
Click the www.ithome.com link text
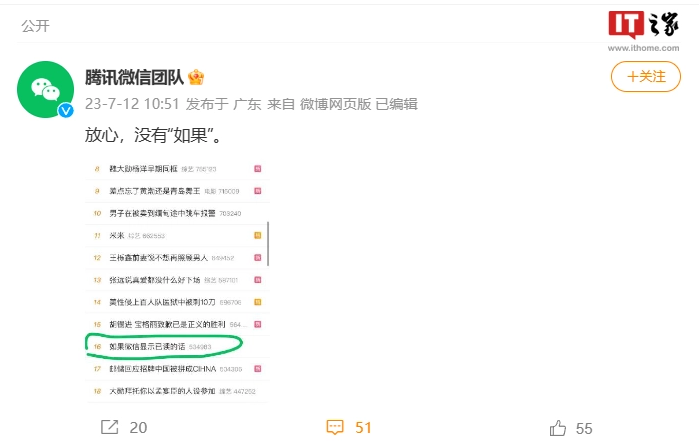click(x=643, y=48)
